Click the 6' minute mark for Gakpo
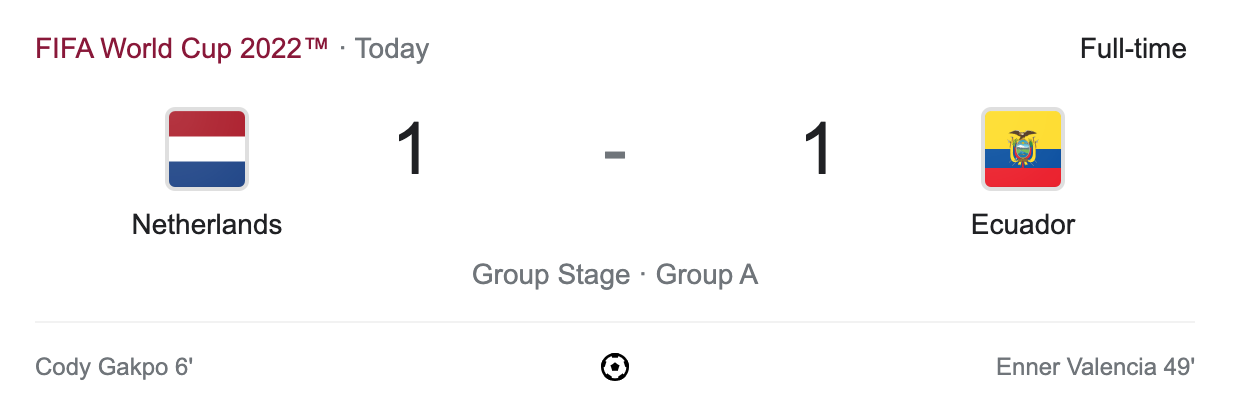 (x=183, y=368)
